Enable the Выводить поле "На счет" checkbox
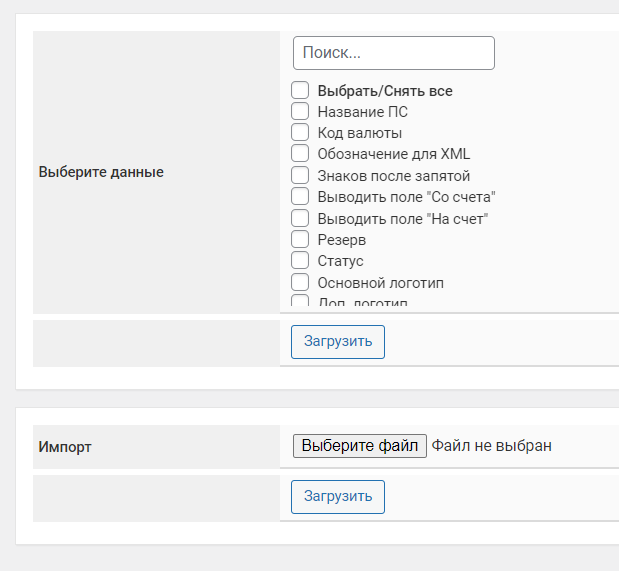Viewport: 619px width, 571px height. pyautogui.click(x=300, y=218)
